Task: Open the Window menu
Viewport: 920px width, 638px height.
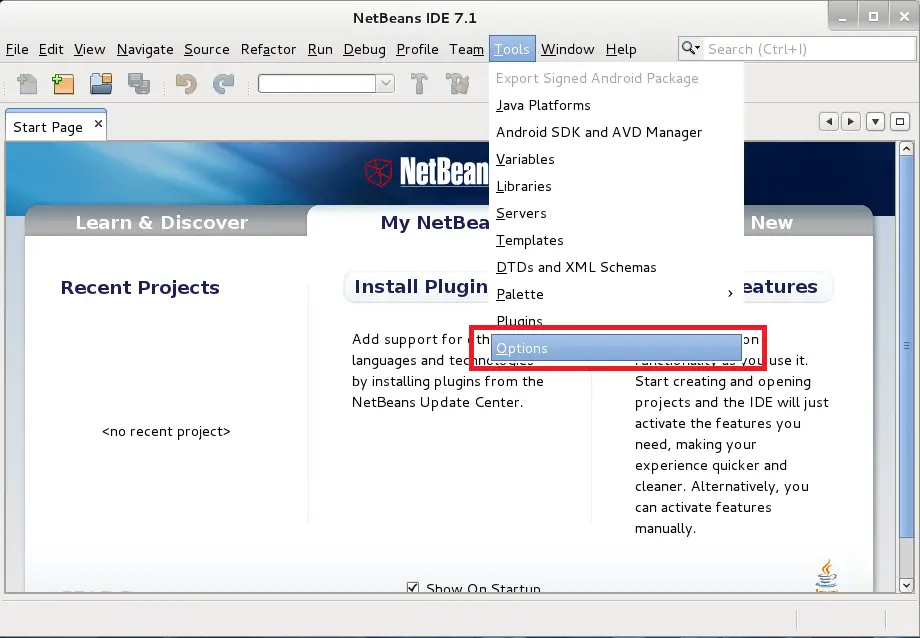Action: (x=567, y=49)
